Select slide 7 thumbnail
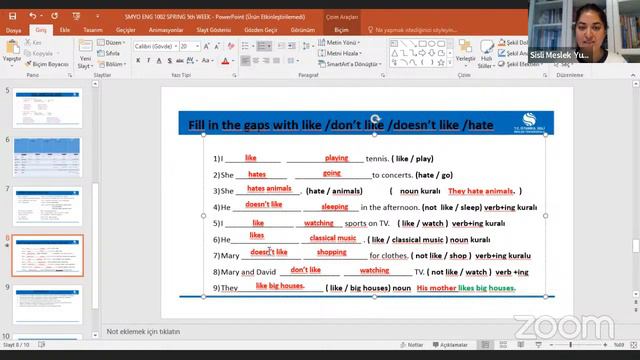The image size is (640, 360). point(47,206)
